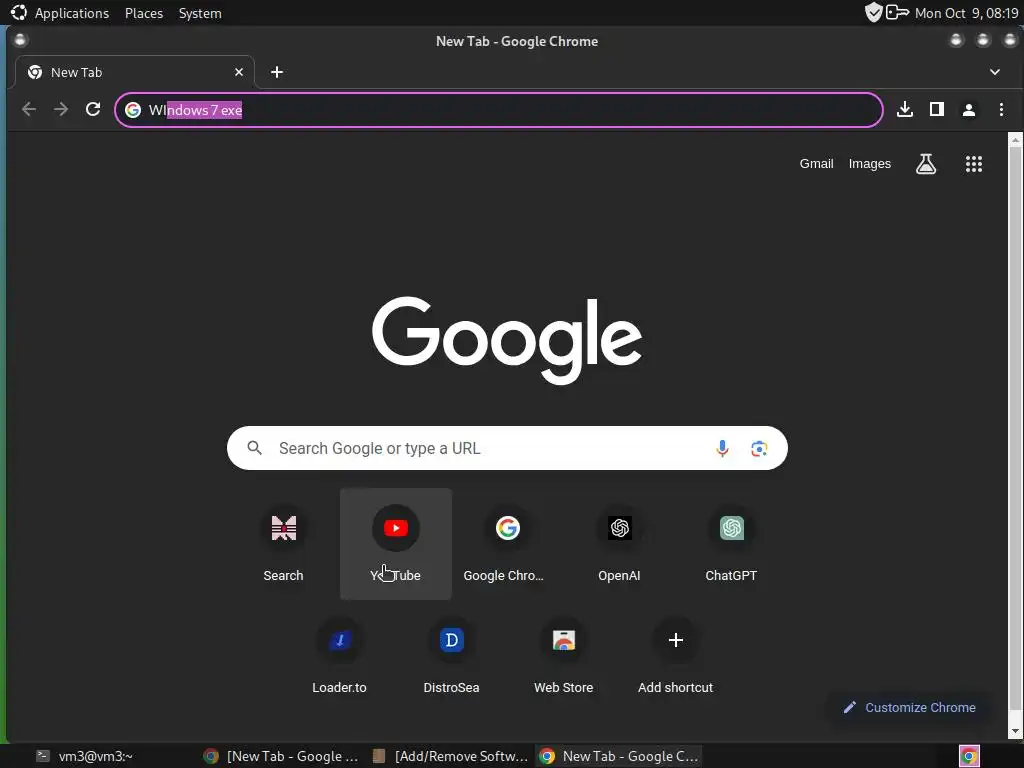Viewport: 1024px width, 768px height.
Task: Click the clock showing Mon Oct 9
Action: 967,13
